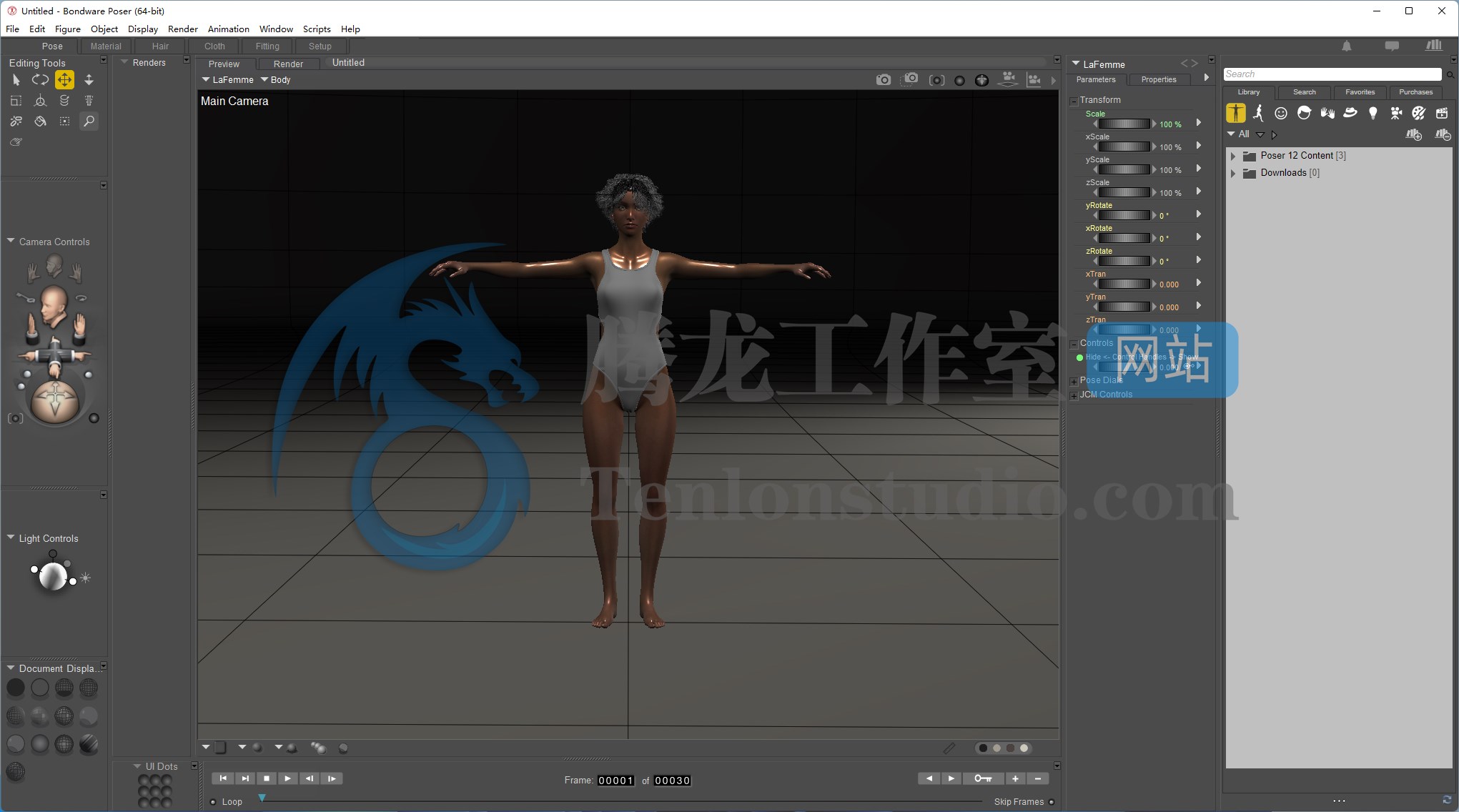
Task: Expand the JCM Controls group
Action: [1074, 395]
